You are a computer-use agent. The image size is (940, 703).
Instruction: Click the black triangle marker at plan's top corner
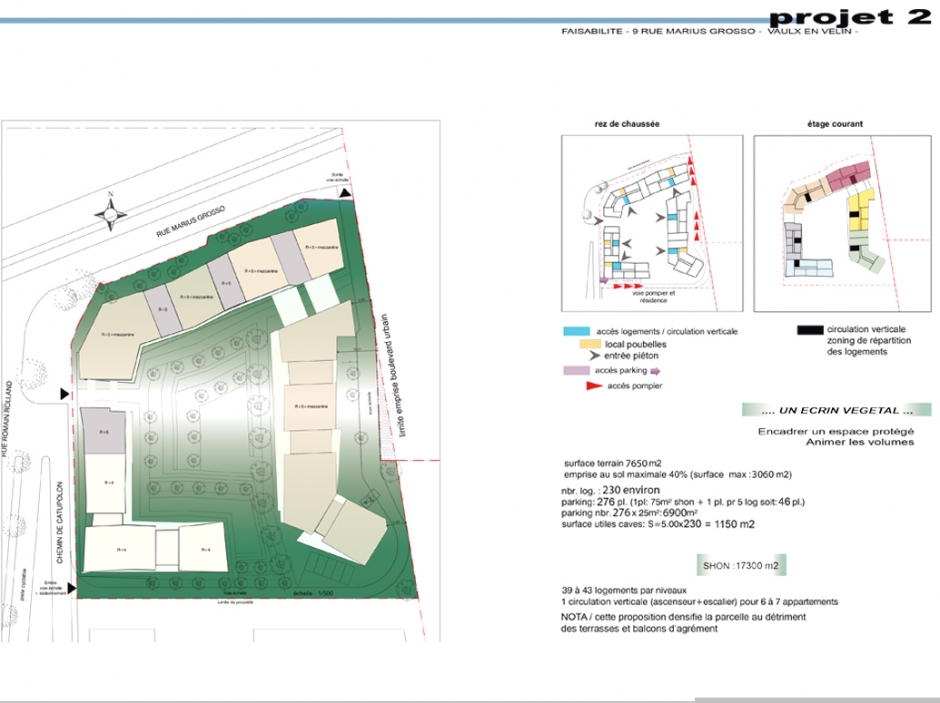pos(345,193)
